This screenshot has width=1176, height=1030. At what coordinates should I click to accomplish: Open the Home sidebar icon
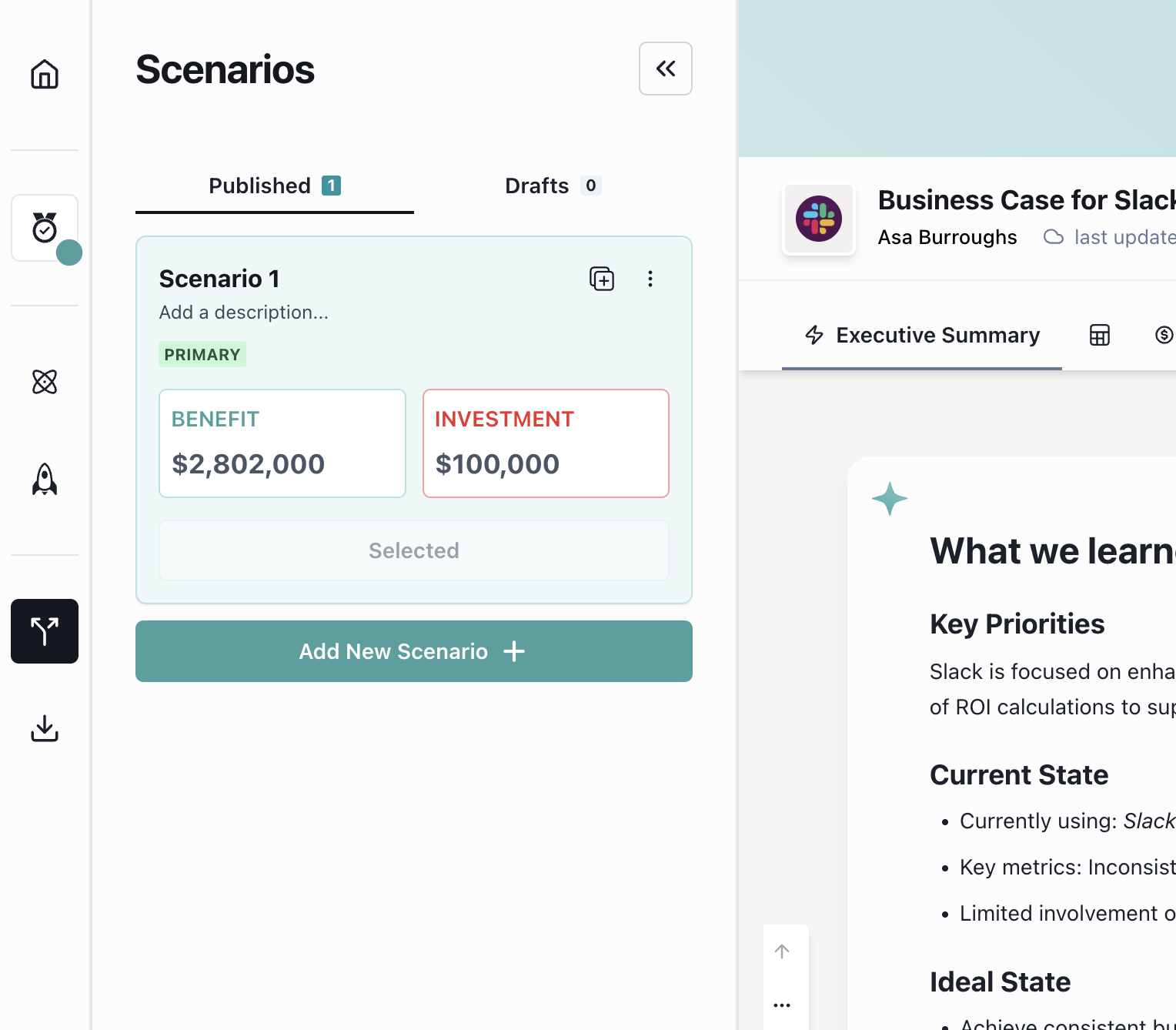(x=44, y=75)
